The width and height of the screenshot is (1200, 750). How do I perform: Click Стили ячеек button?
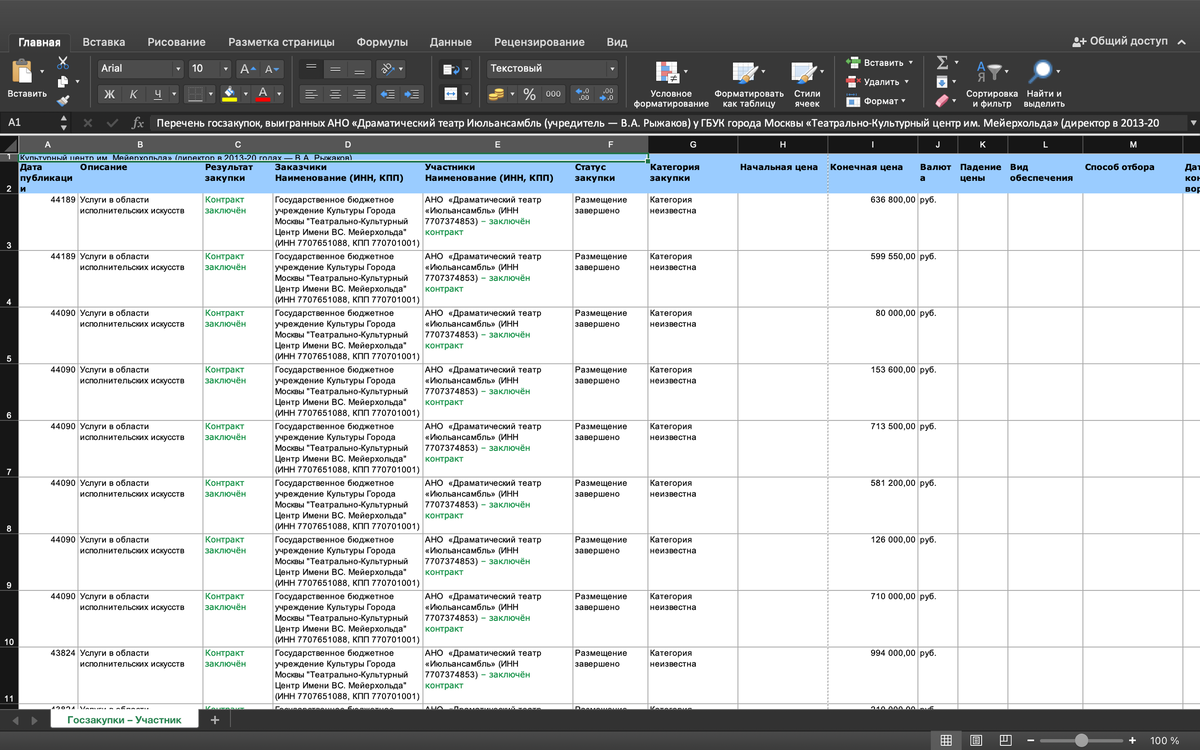point(807,84)
